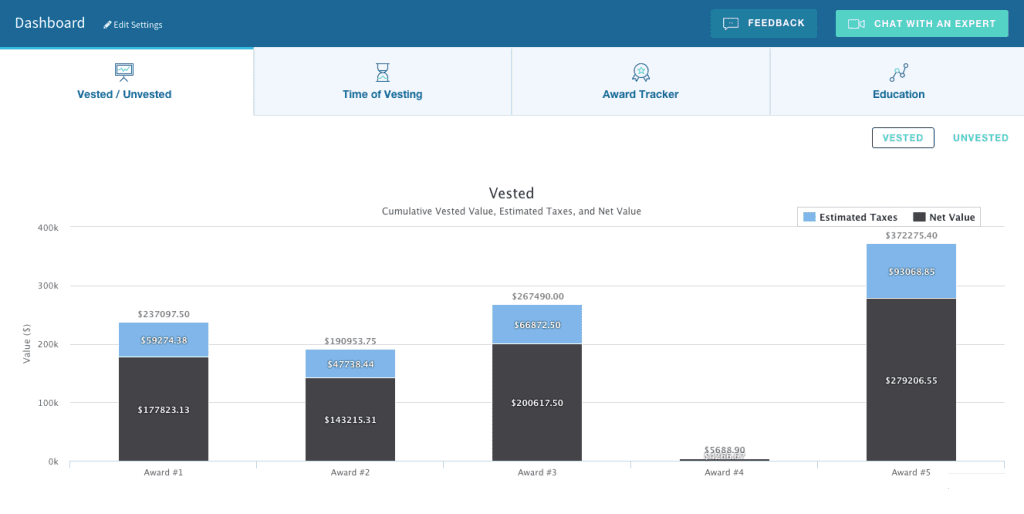Click the Award #1 net value bar $177823.13

163,409
